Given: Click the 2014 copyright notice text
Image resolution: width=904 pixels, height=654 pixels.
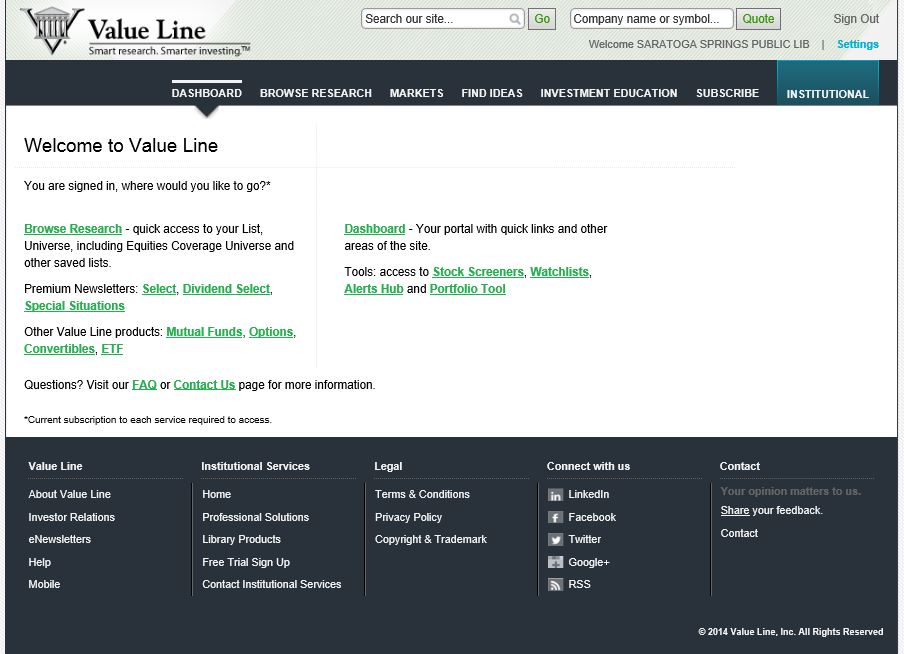Looking at the screenshot, I should pos(790,632).
